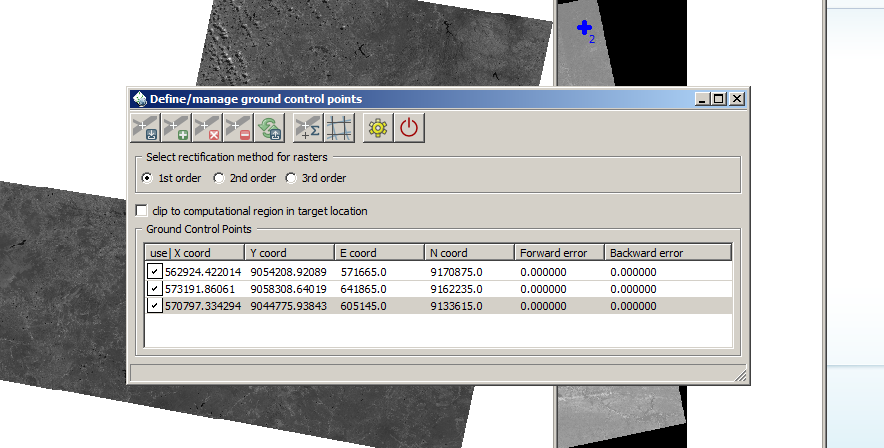884x448 pixels.
Task: Uncheck use box for row 562924.422014
Action: click(x=154, y=272)
